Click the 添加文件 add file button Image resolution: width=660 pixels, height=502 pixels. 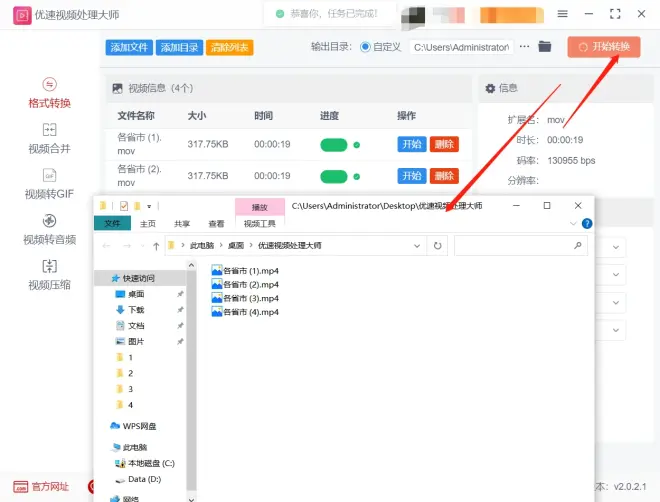click(x=129, y=47)
